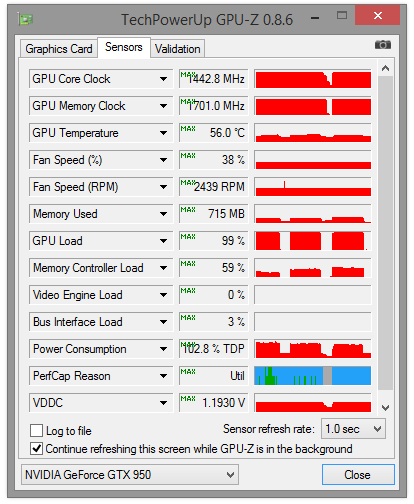Expand PerfCap Reason dropdown
Image resolution: width=414 pixels, height=504 pixels.
pos(163,376)
